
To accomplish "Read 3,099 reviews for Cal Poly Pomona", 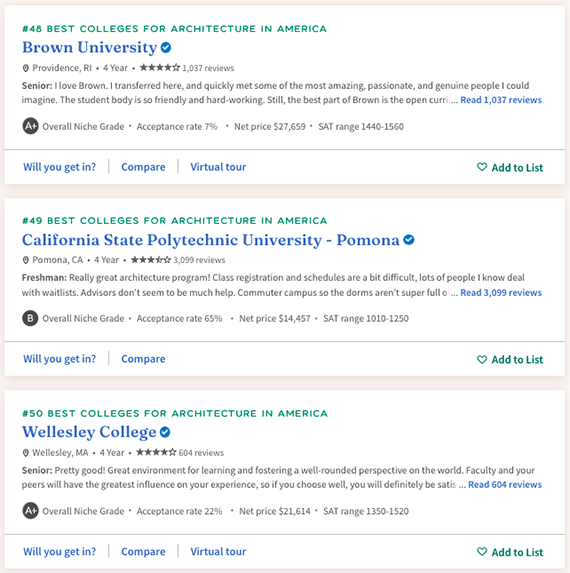I will pos(501,292).
